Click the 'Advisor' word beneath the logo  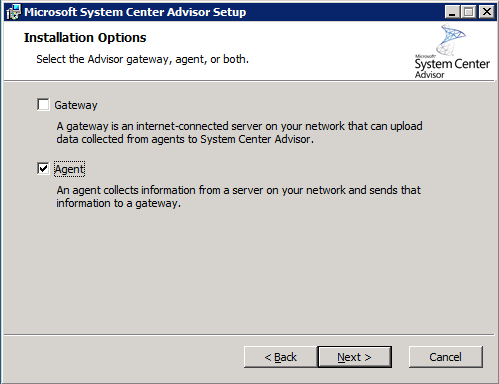(x=429, y=75)
